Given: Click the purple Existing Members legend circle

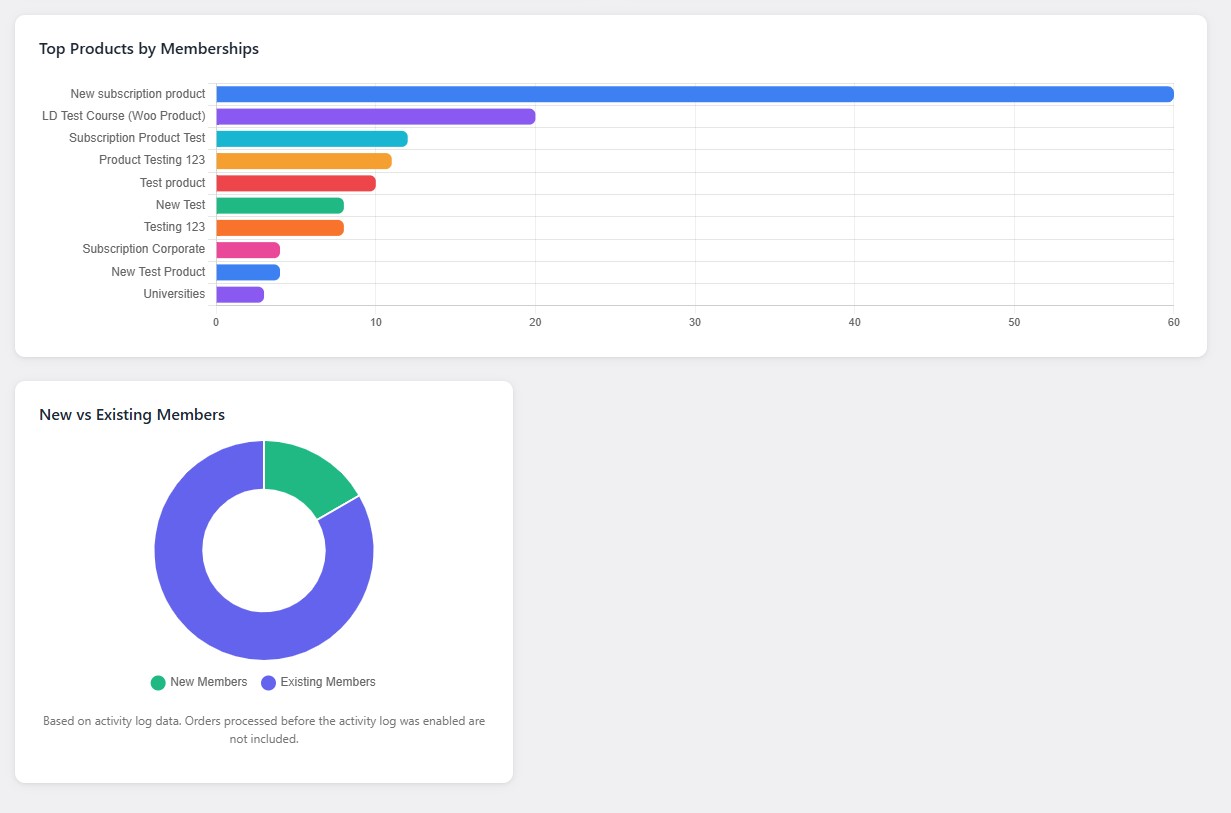Looking at the screenshot, I should point(268,683).
